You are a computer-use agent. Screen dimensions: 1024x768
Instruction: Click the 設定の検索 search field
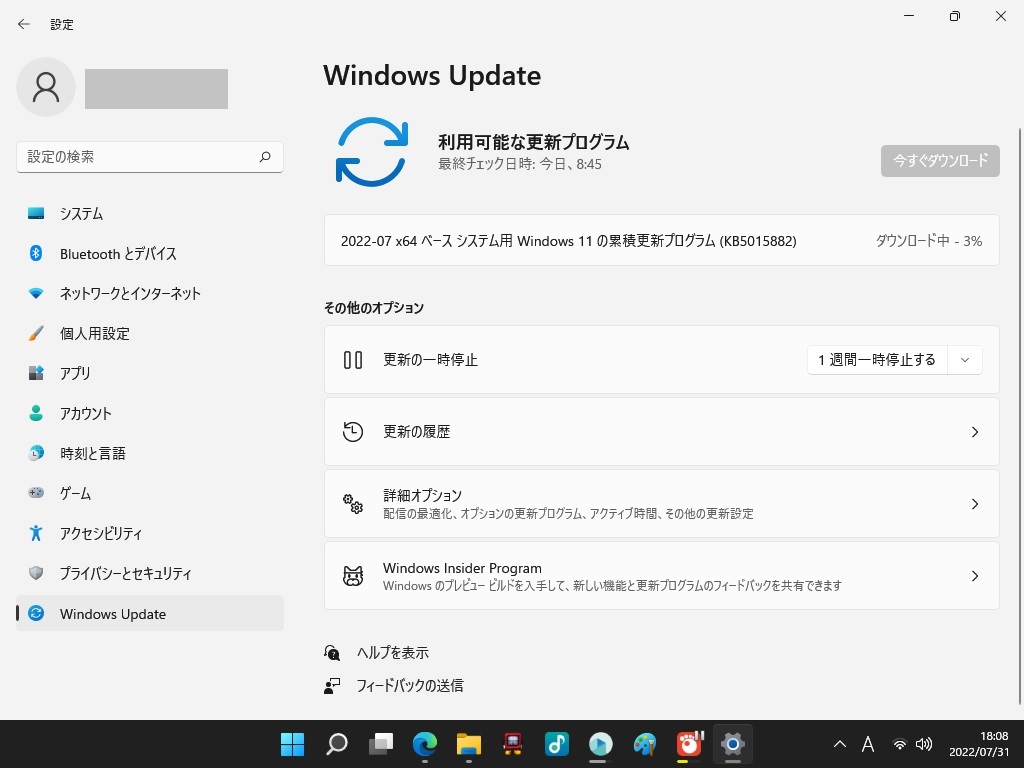click(150, 157)
